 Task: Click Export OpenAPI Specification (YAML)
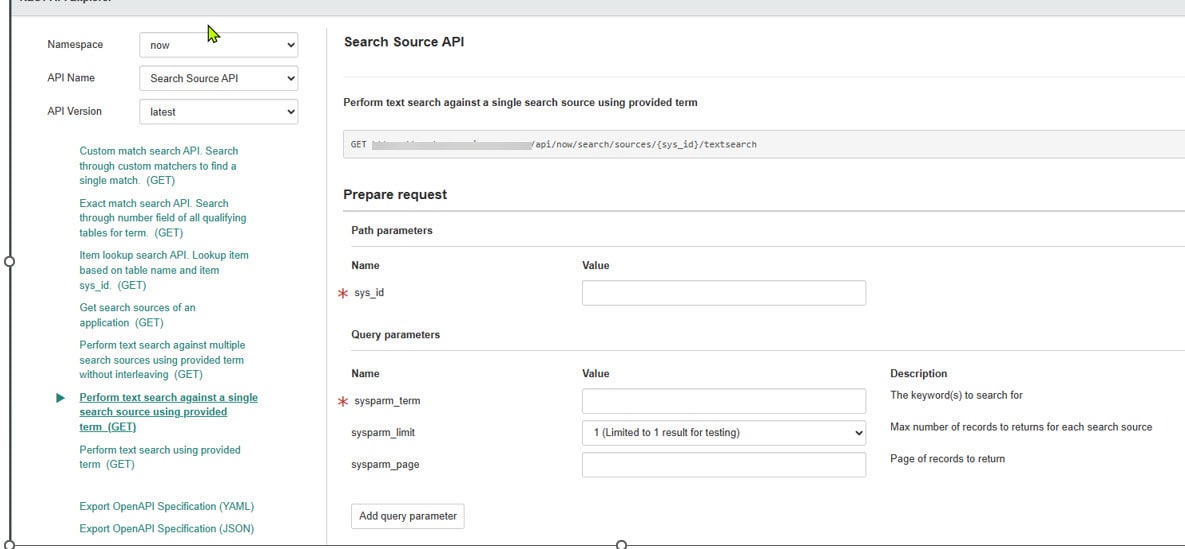click(166, 506)
